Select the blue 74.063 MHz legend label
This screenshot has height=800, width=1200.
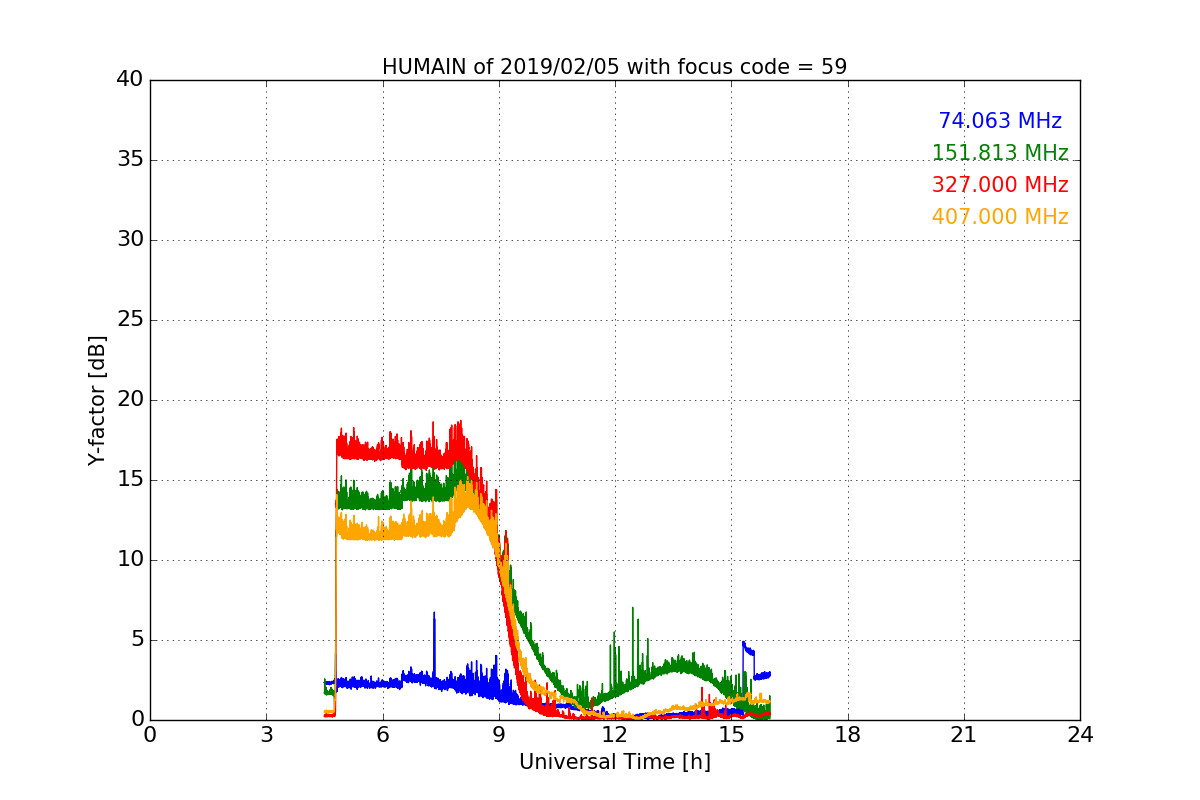pyautogui.click(x=1000, y=121)
